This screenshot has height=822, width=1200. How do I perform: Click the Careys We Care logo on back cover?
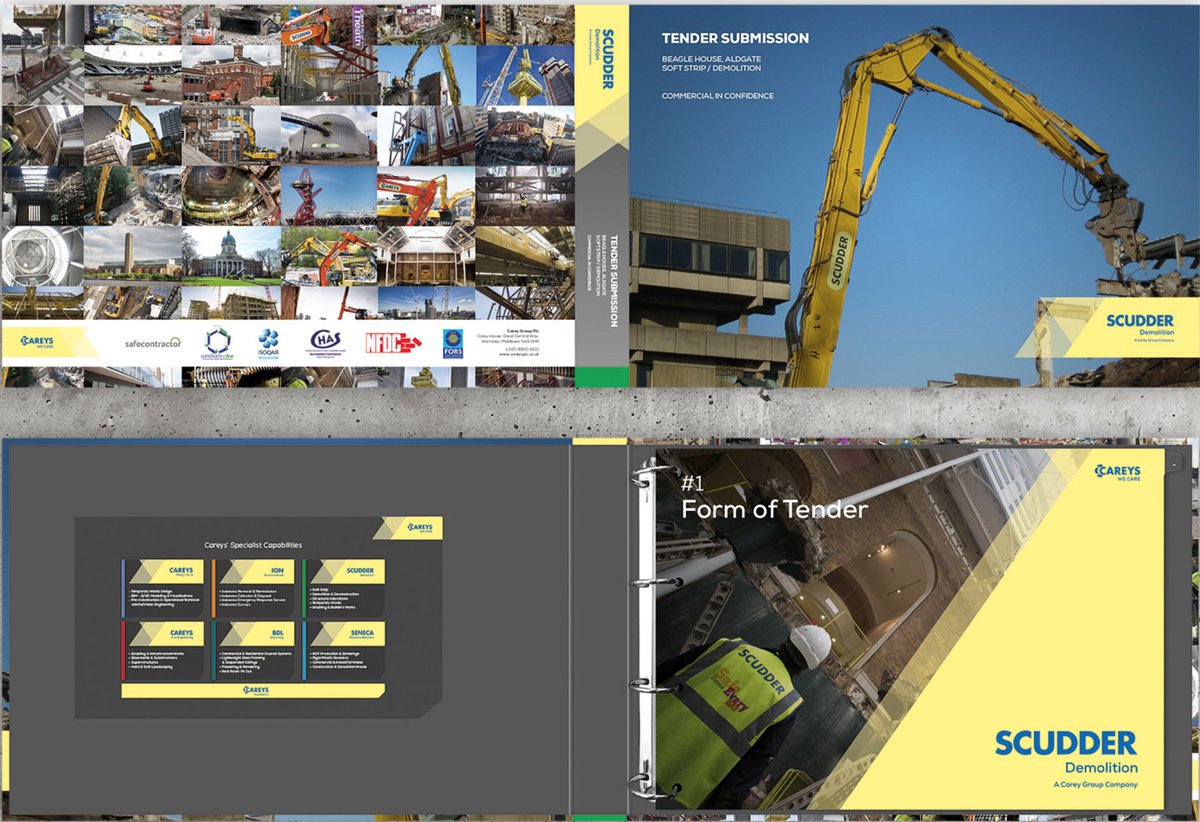(x=35, y=342)
